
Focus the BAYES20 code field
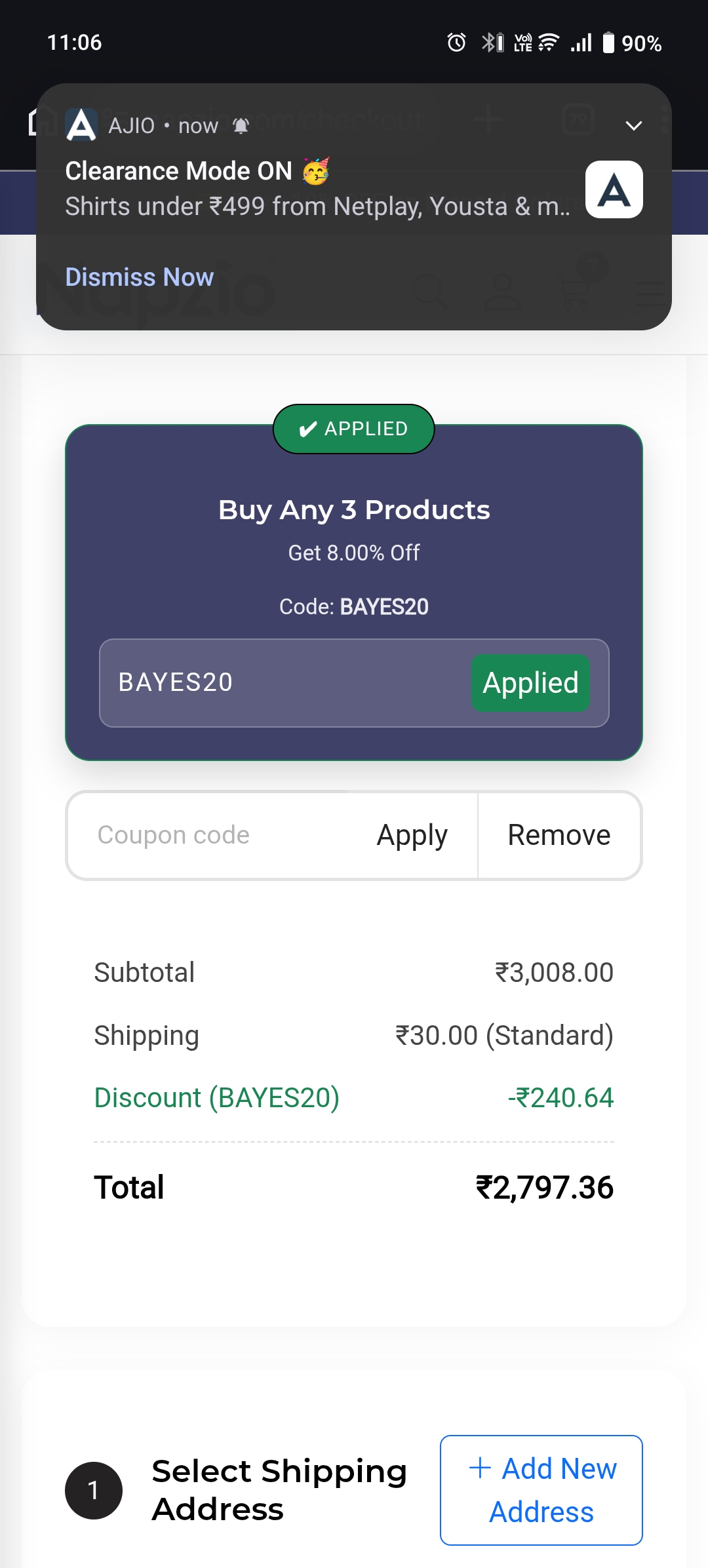[282, 682]
